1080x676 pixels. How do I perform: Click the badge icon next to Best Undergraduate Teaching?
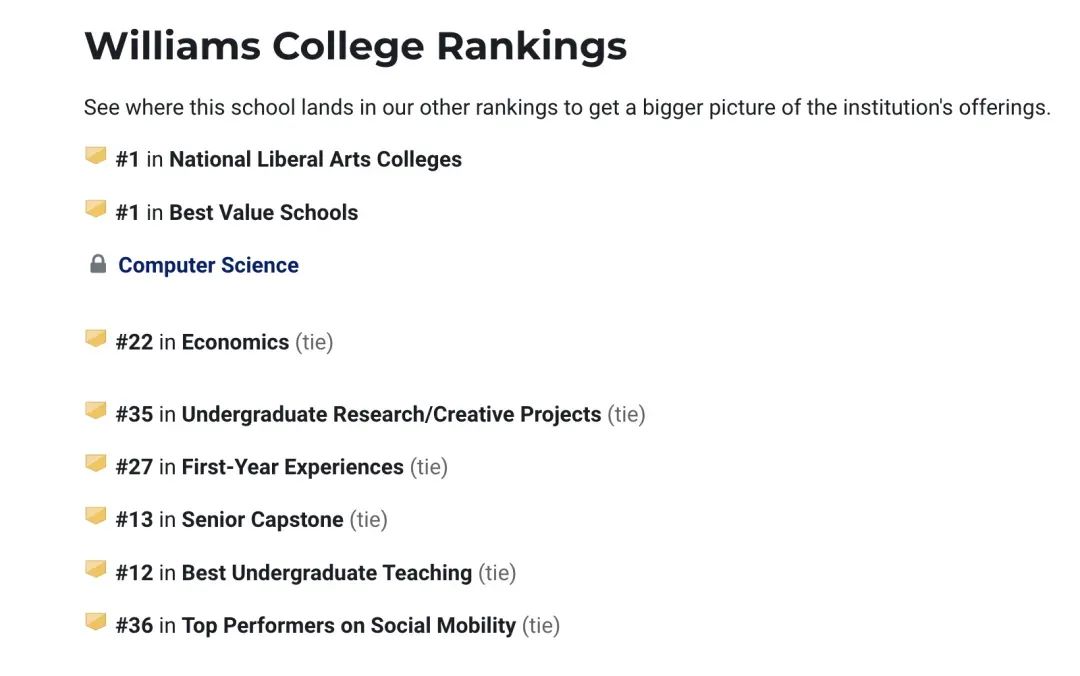tap(96, 569)
